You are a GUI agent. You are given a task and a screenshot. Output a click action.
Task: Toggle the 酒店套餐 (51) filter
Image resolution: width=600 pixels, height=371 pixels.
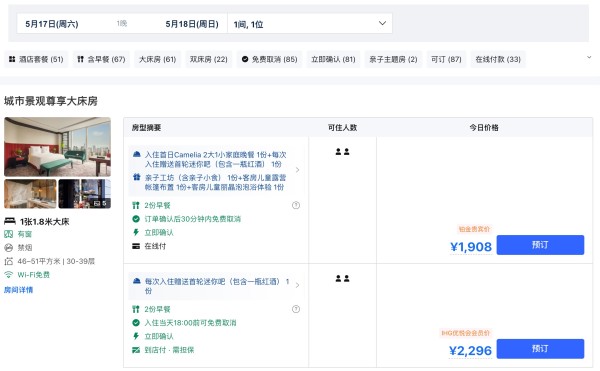click(x=36, y=59)
